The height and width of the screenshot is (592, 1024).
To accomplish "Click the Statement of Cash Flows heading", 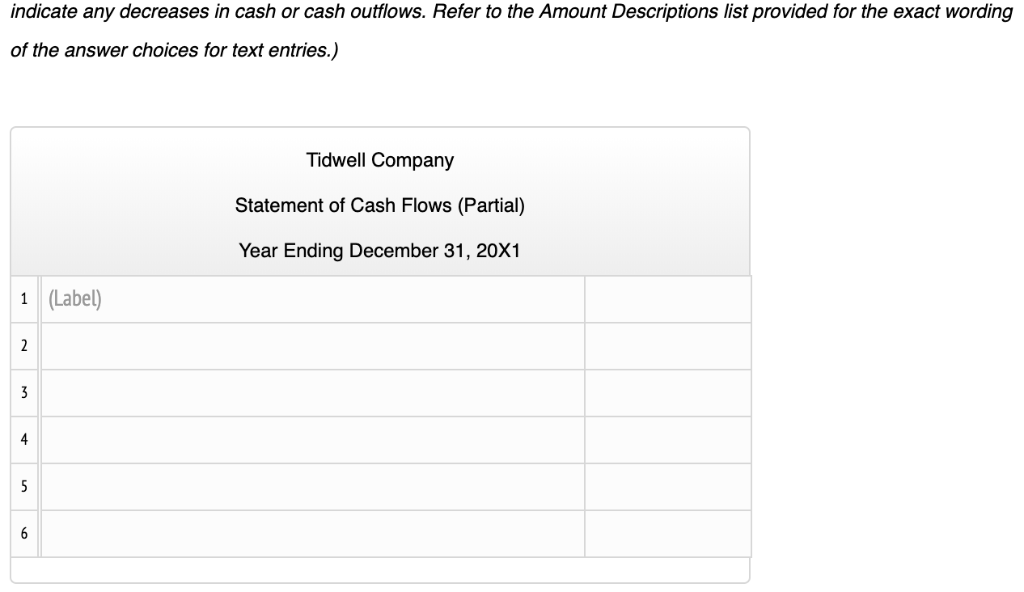I will [379, 205].
